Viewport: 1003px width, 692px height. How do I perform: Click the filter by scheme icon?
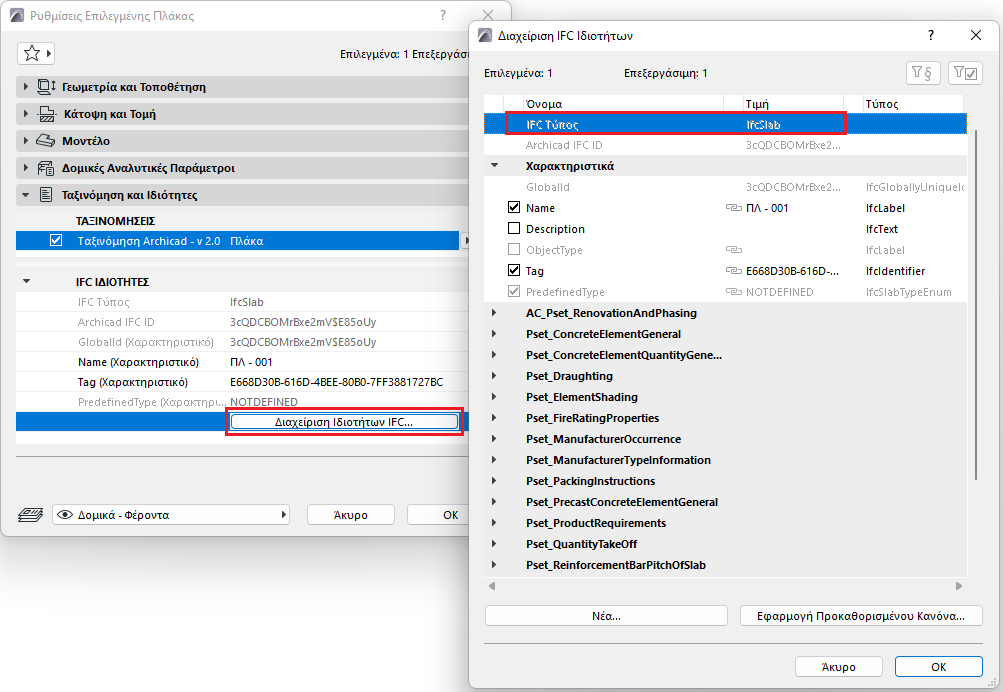[x=922, y=73]
